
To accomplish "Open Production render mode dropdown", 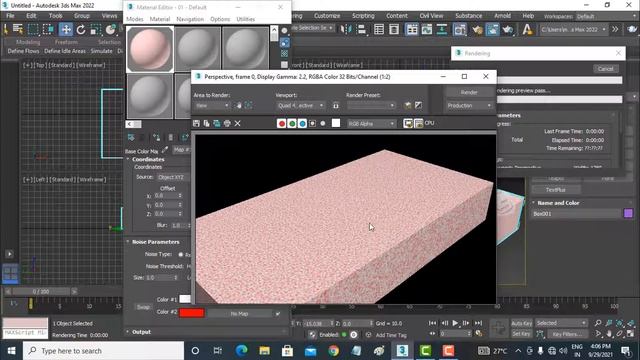I will click(x=469, y=106).
